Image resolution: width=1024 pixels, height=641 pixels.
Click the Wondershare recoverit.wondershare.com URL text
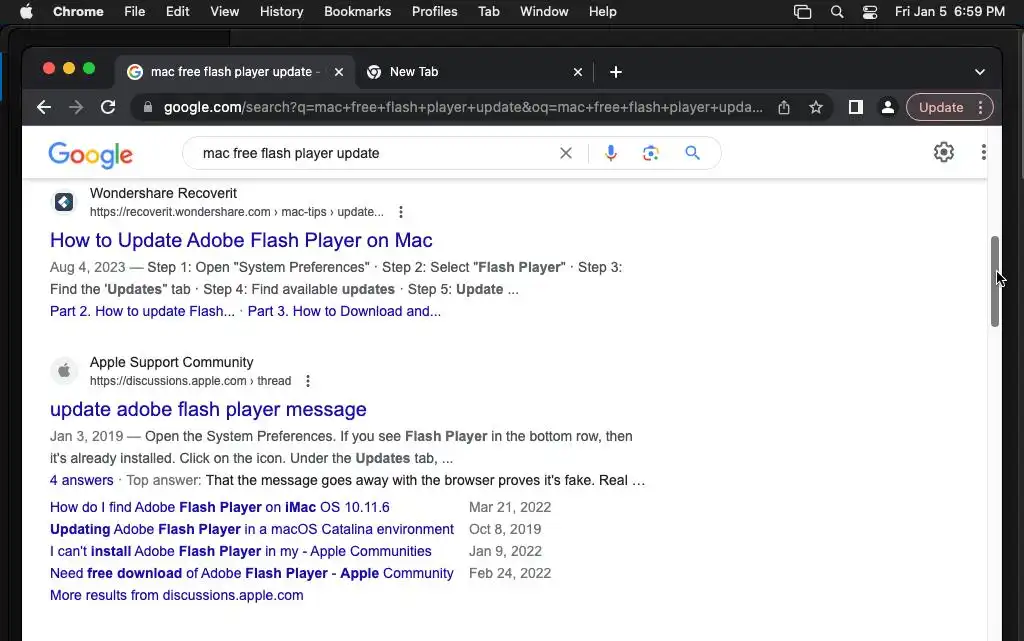pyautogui.click(x=236, y=212)
